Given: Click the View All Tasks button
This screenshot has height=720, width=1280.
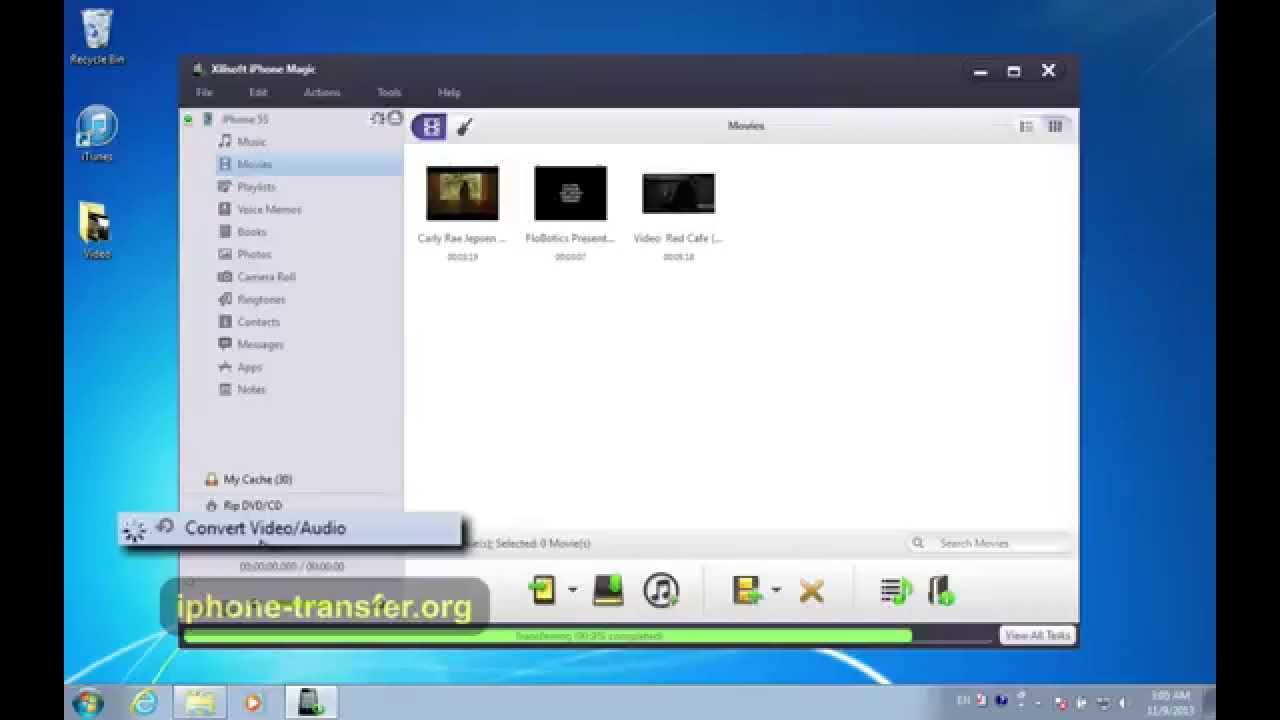Looking at the screenshot, I should tap(1038, 635).
